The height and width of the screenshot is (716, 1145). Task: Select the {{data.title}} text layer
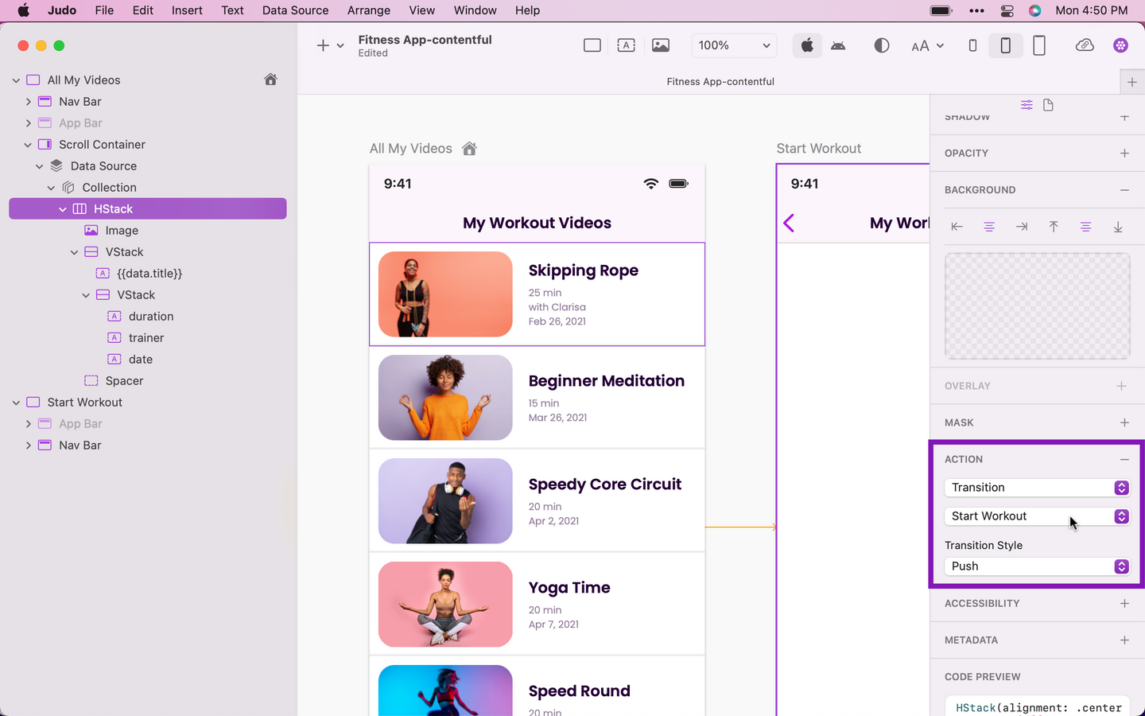tap(149, 273)
